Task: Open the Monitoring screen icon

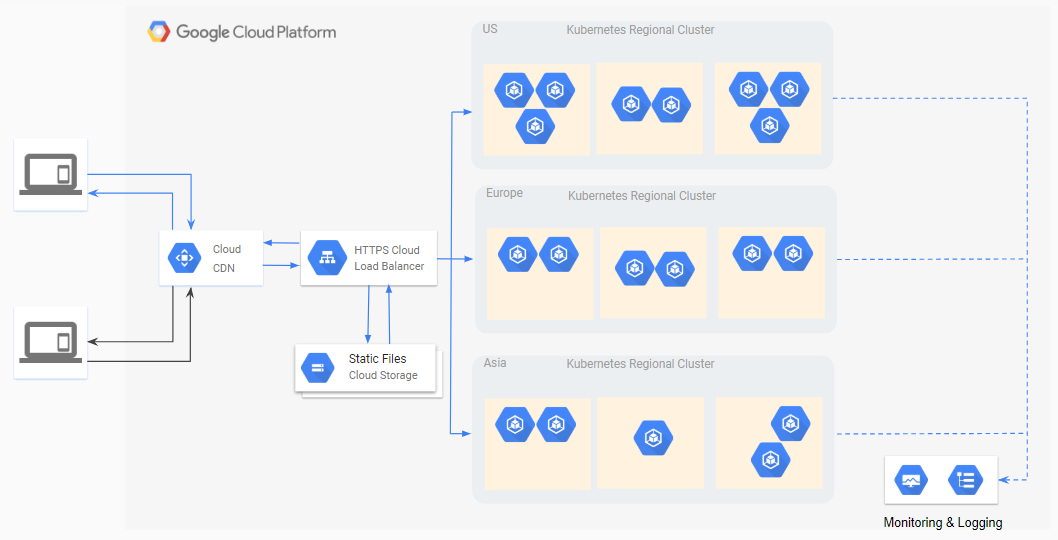Action: point(911,481)
